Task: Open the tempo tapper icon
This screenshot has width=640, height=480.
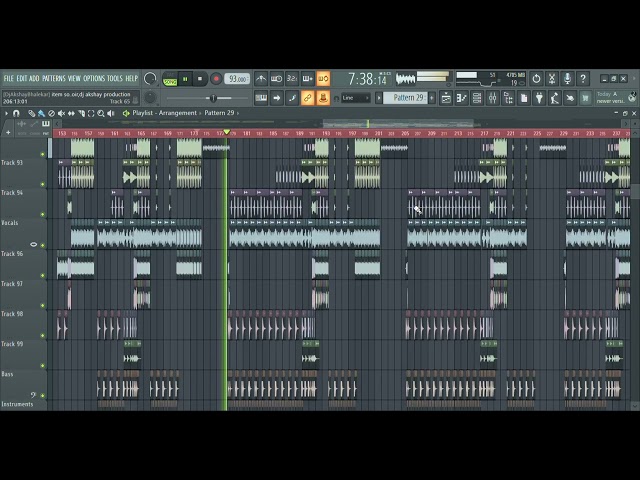Action: point(555,98)
